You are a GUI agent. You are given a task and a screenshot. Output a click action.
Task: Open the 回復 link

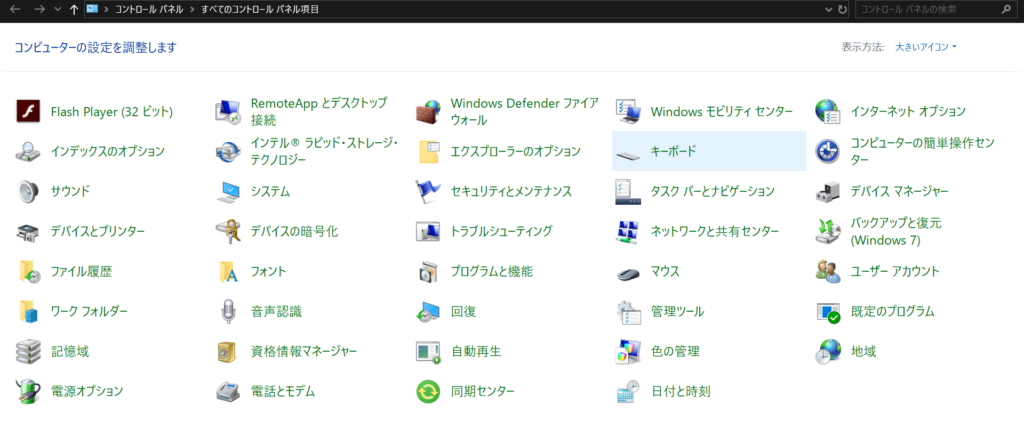coord(463,311)
